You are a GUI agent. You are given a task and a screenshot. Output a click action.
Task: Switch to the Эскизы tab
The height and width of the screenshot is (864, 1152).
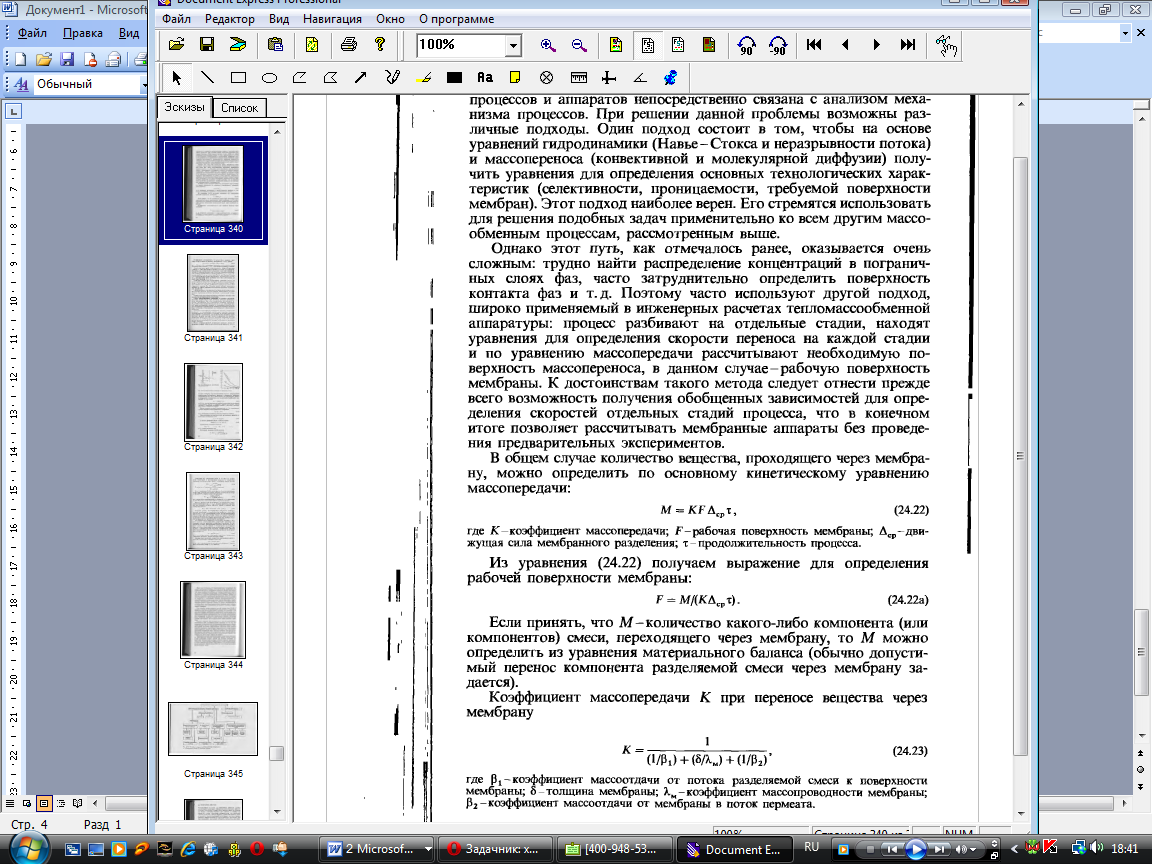click(184, 107)
